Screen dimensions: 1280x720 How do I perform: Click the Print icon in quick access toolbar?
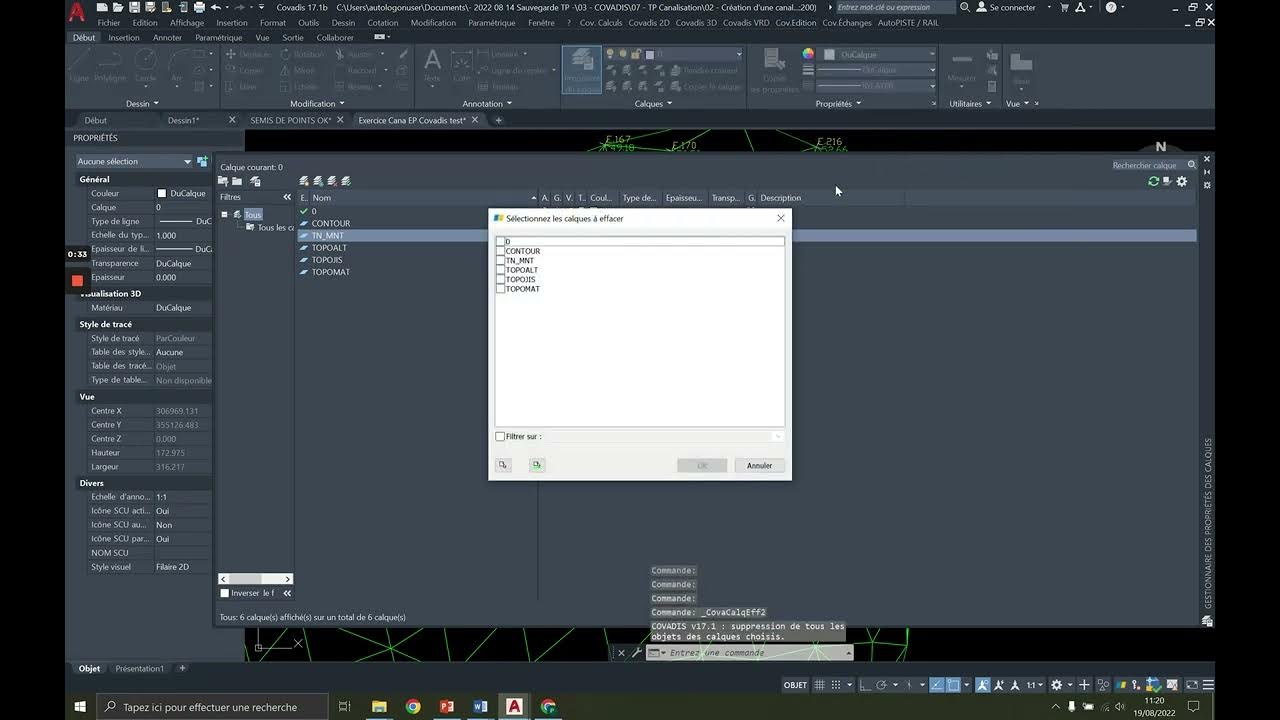(x=198, y=7)
